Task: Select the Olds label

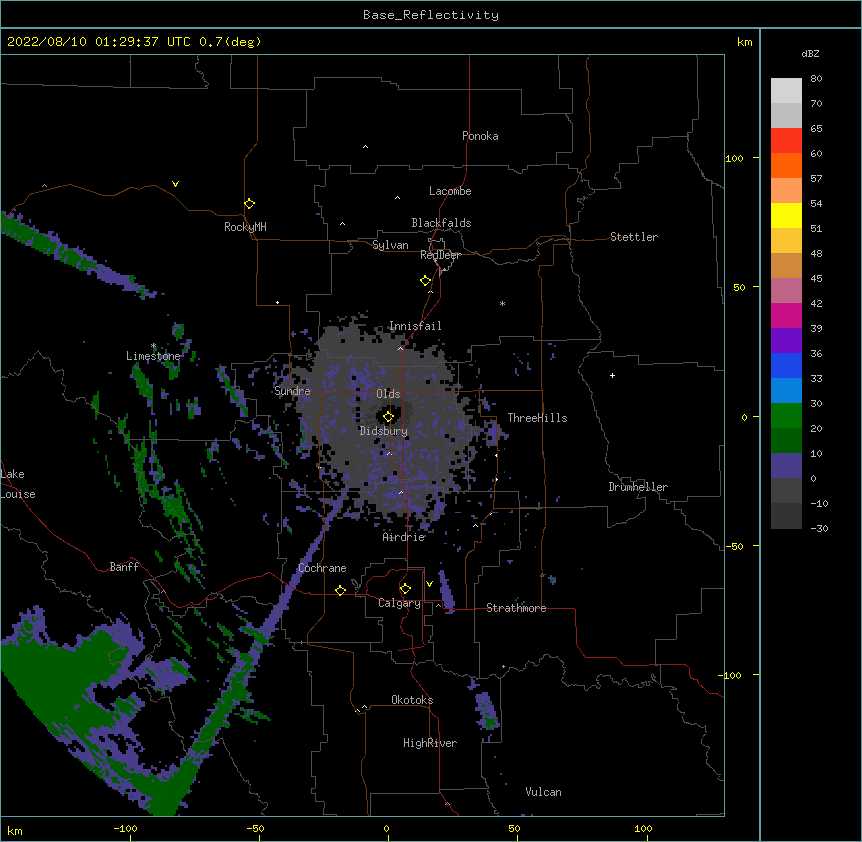Action: [x=388, y=394]
